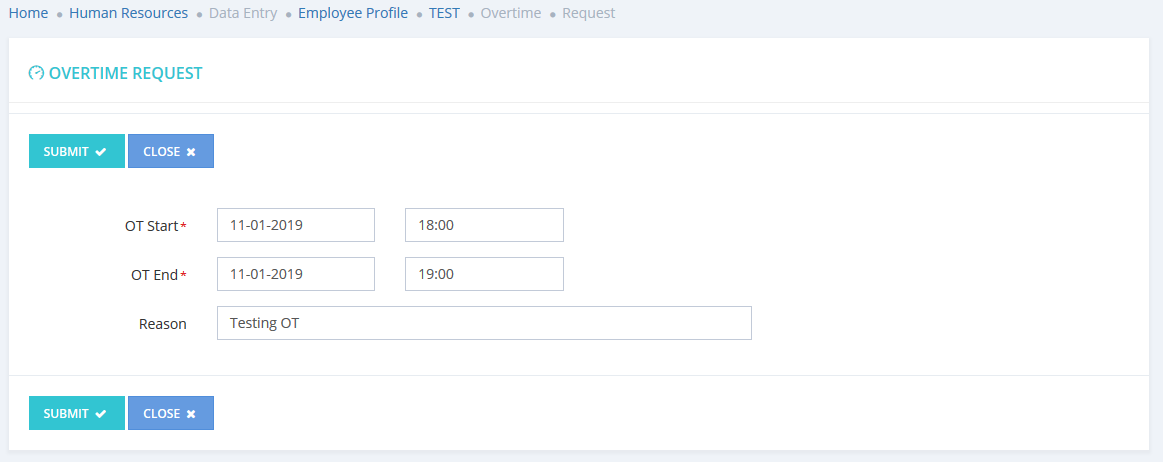Viewport: 1163px width, 462px height.
Task: Focus the OT Start date field
Action: (296, 225)
